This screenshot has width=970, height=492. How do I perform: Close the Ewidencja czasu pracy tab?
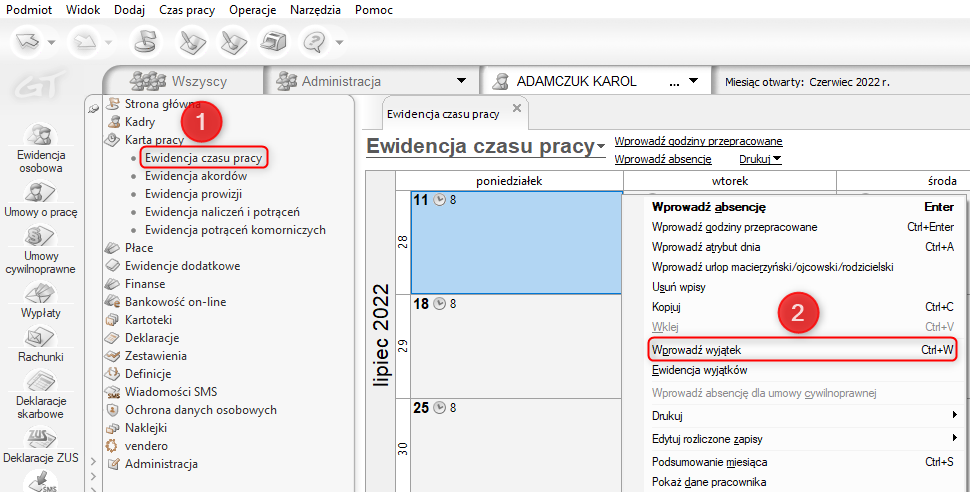tap(517, 108)
